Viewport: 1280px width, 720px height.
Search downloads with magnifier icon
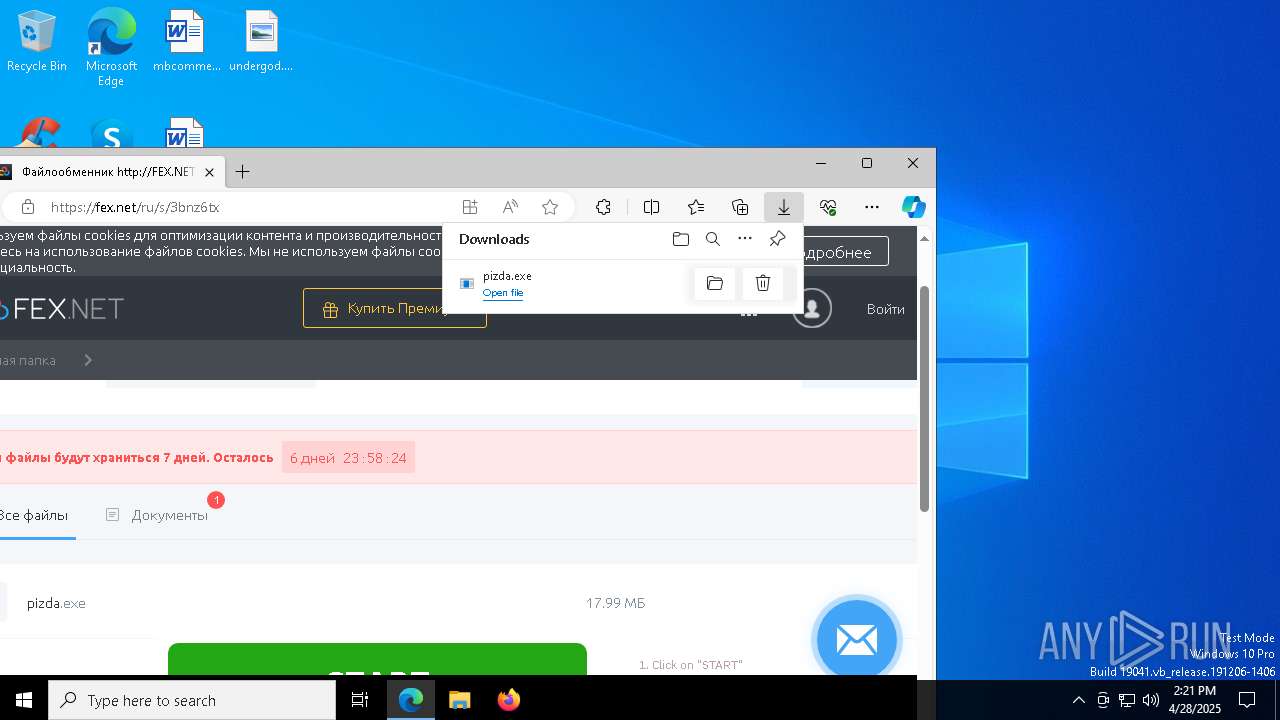[713, 239]
